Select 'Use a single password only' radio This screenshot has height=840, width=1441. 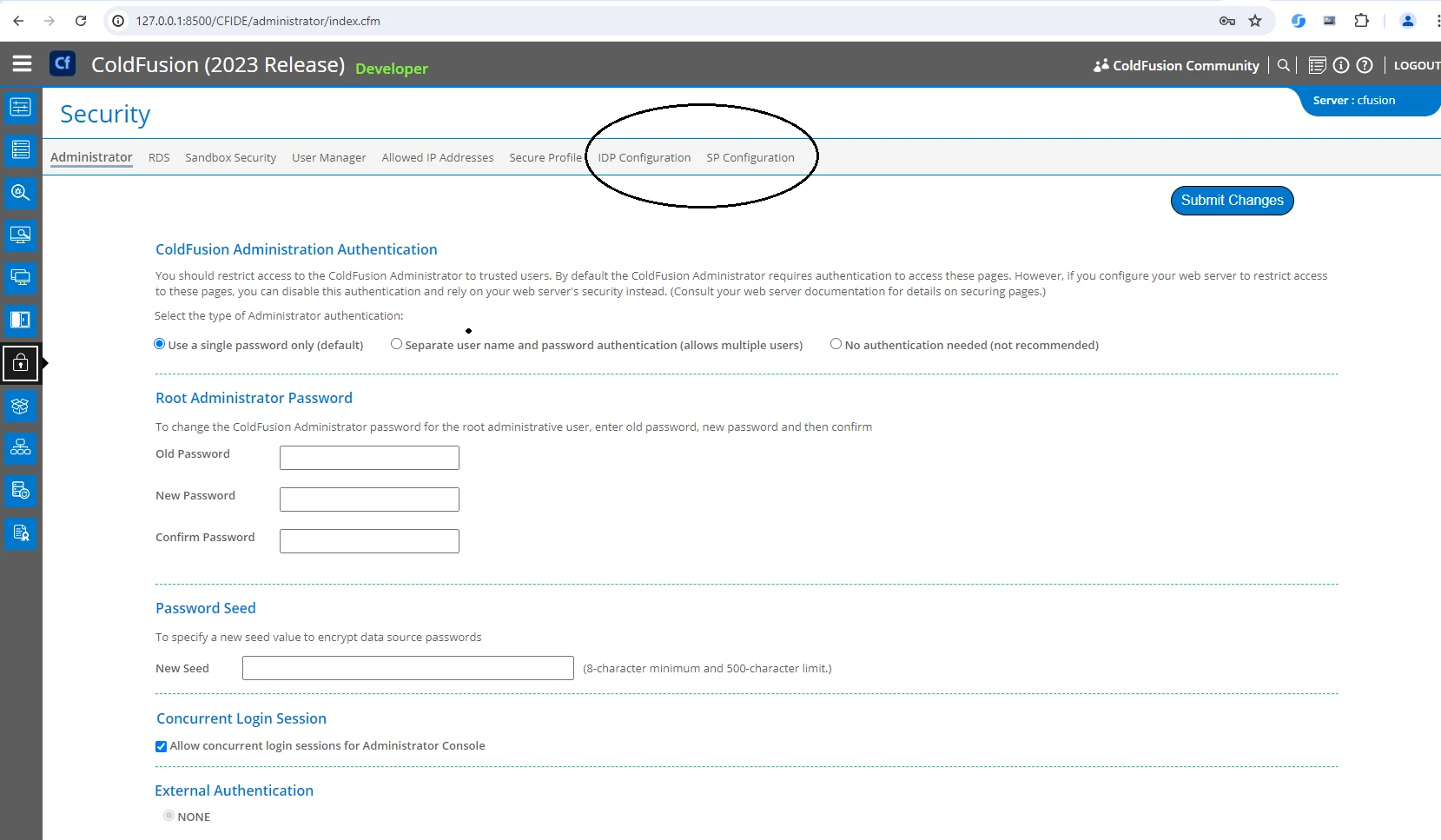click(x=160, y=344)
